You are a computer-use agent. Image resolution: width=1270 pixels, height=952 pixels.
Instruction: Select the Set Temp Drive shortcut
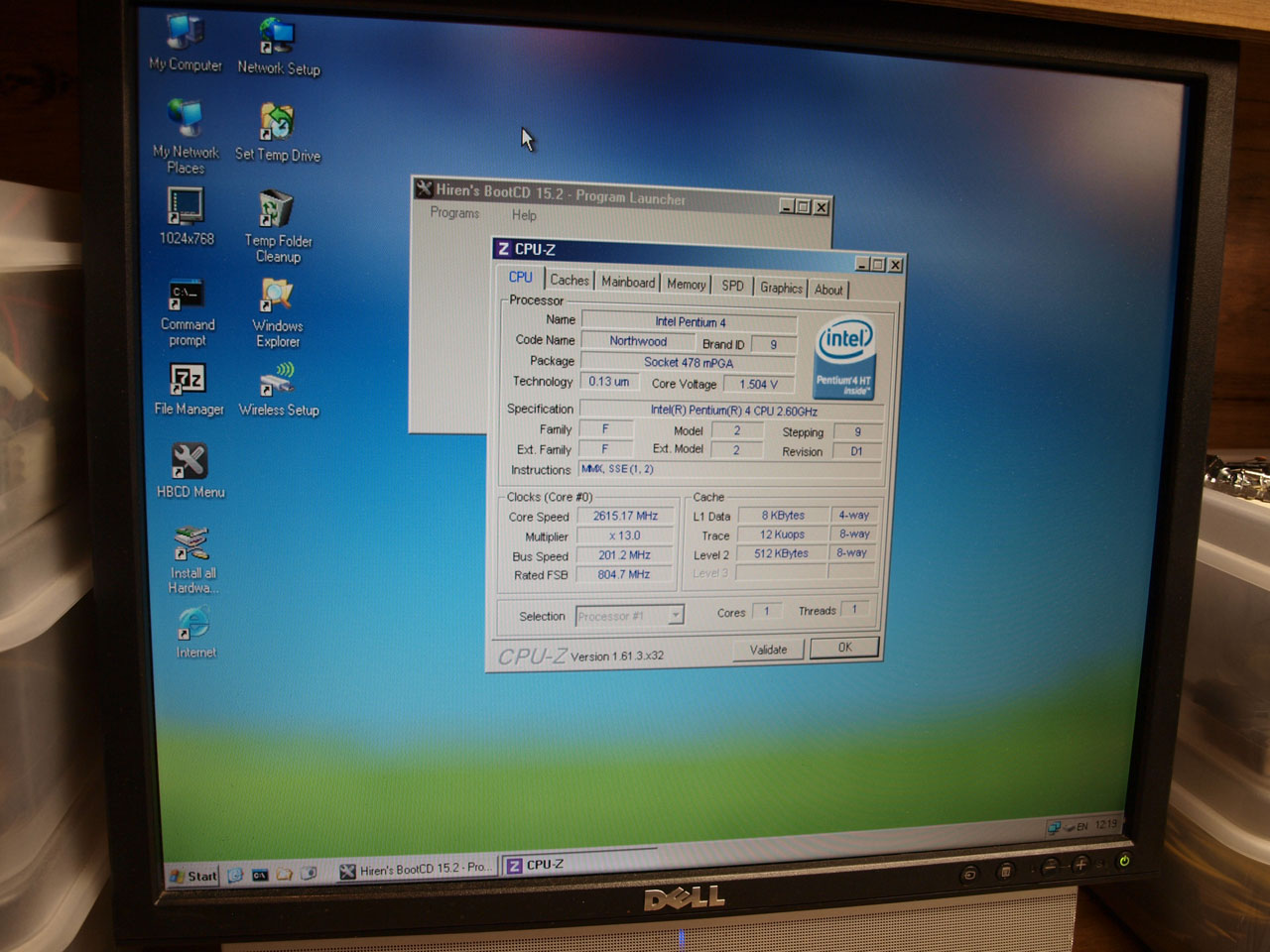point(278,134)
